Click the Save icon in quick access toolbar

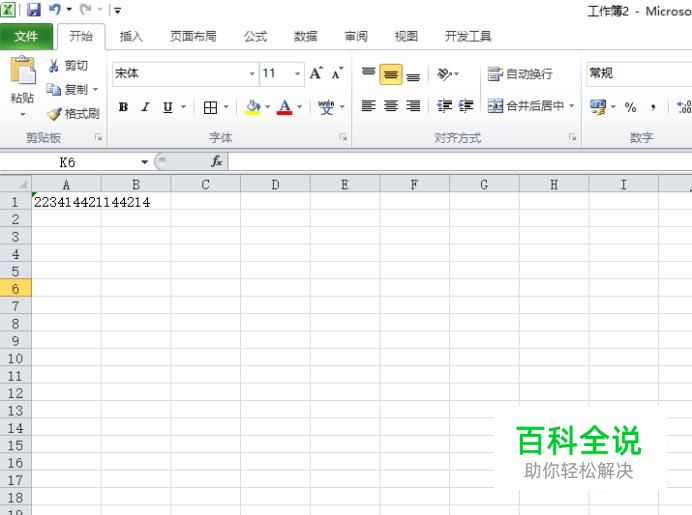coord(34,9)
